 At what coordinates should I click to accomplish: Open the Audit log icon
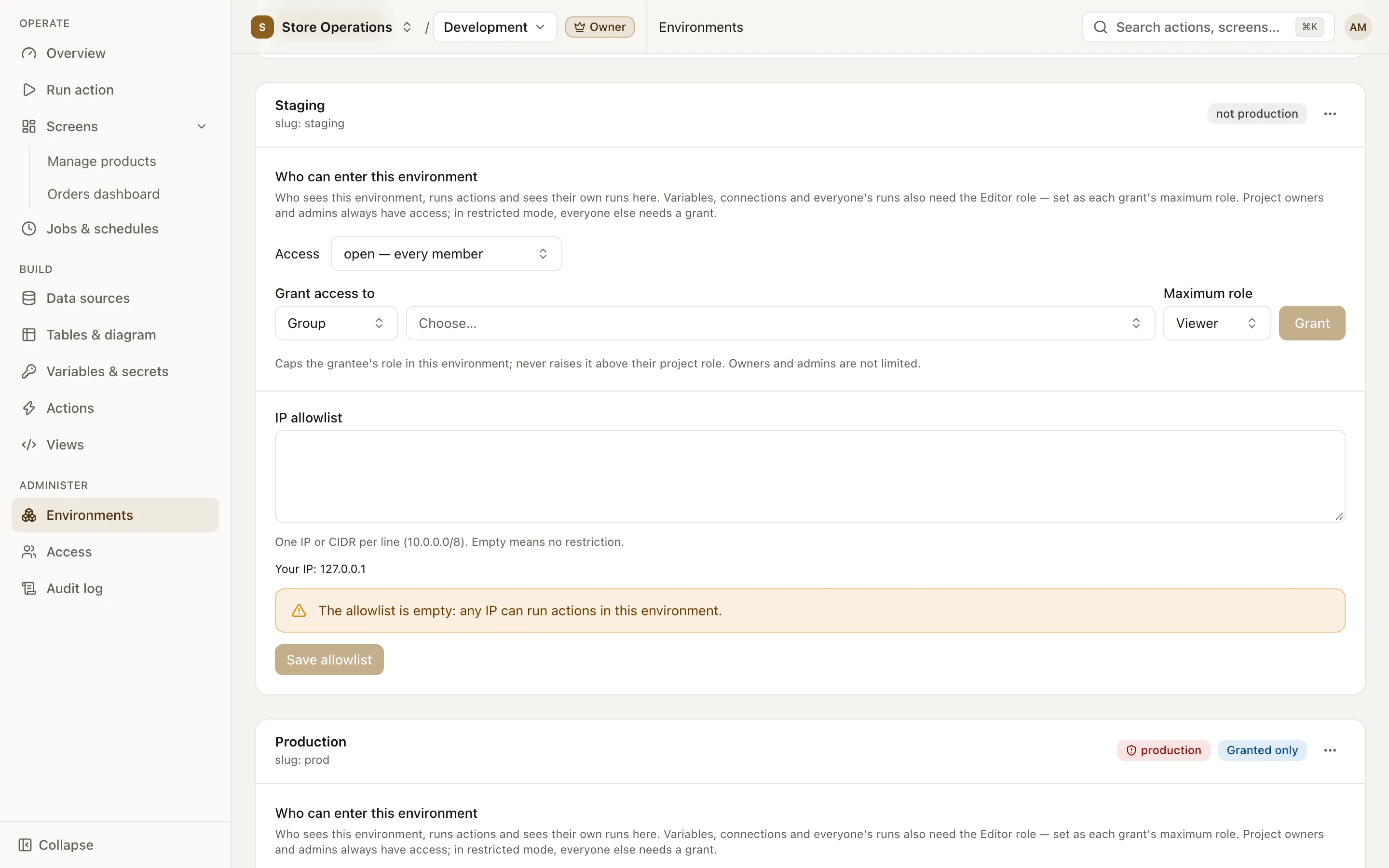(x=29, y=588)
